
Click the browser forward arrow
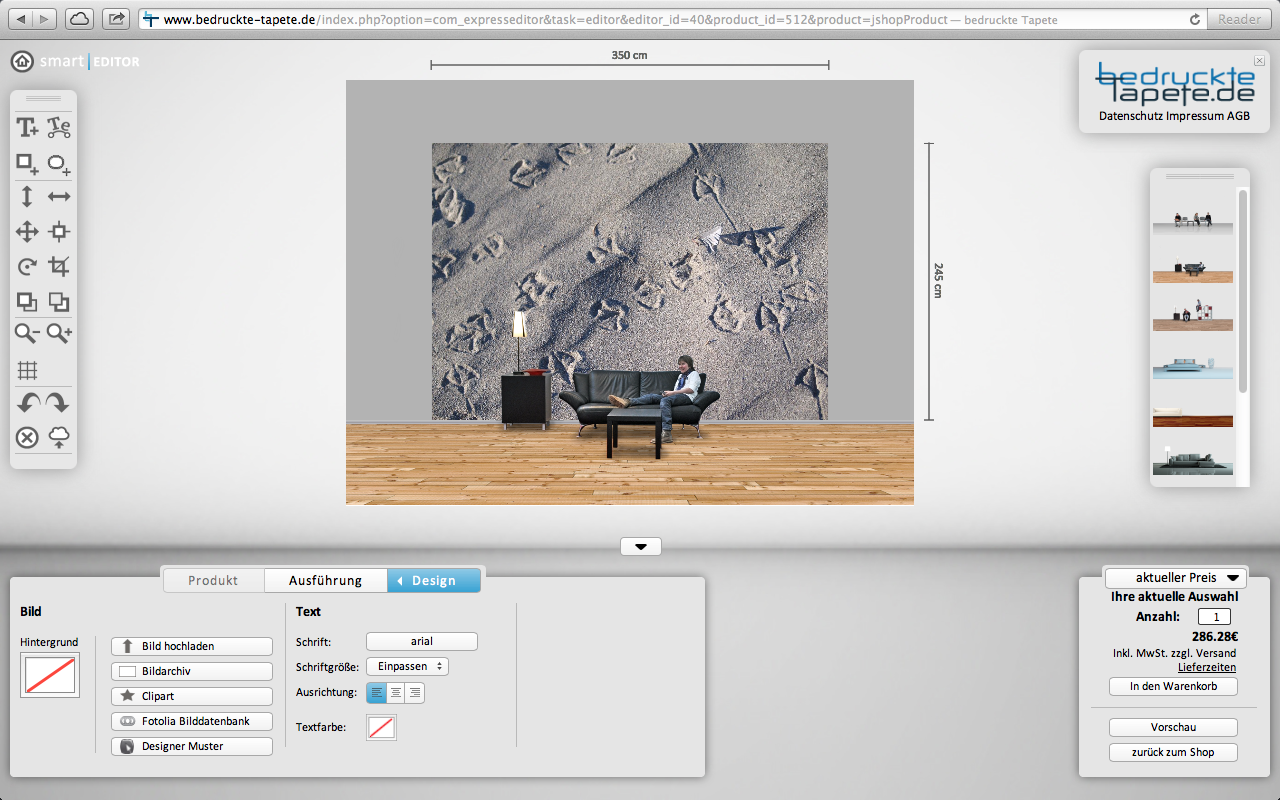click(x=46, y=19)
